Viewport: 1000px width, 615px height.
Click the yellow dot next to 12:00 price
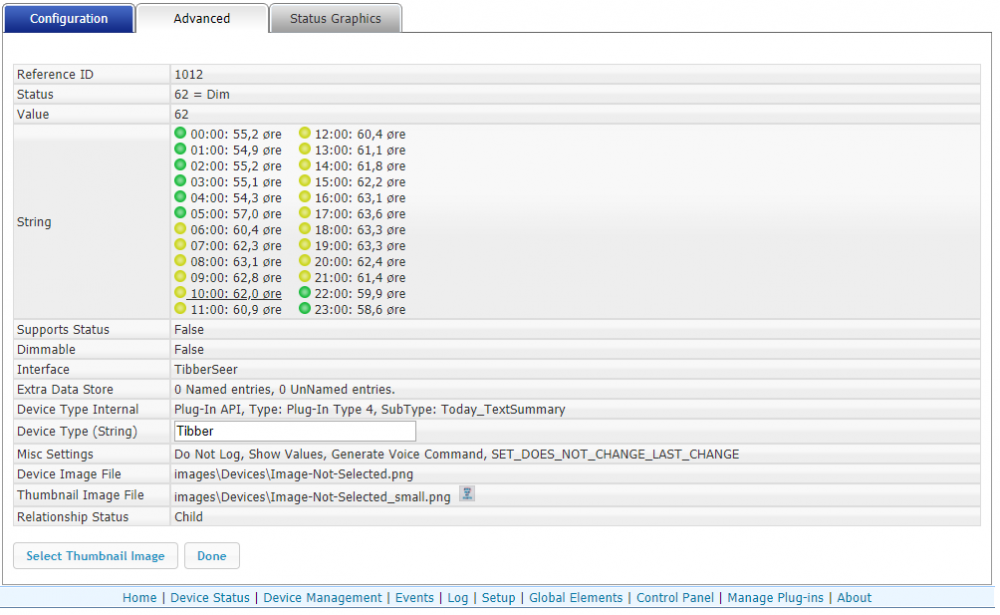click(305, 133)
